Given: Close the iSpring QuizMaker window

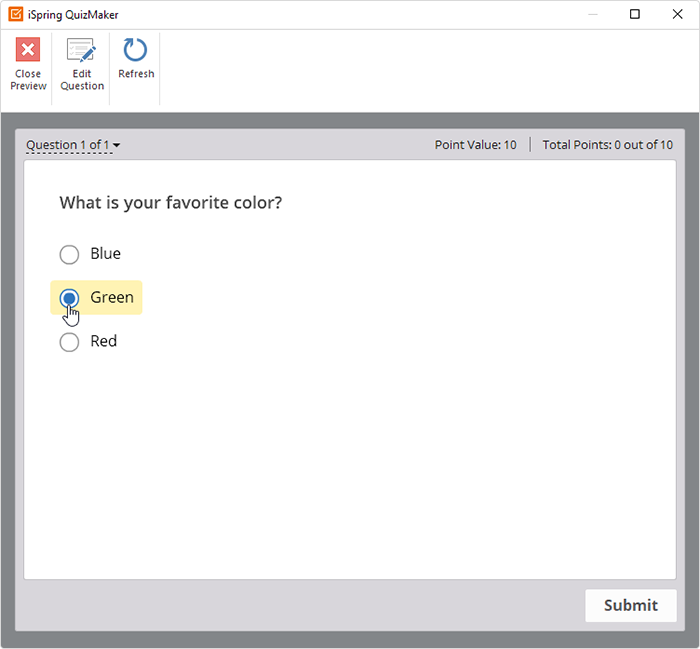Looking at the screenshot, I should (x=677, y=14).
